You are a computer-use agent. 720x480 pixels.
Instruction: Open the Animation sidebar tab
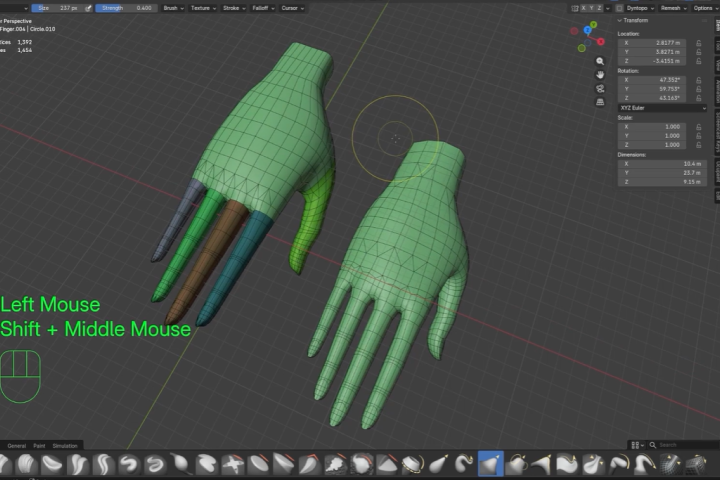(x=717, y=91)
